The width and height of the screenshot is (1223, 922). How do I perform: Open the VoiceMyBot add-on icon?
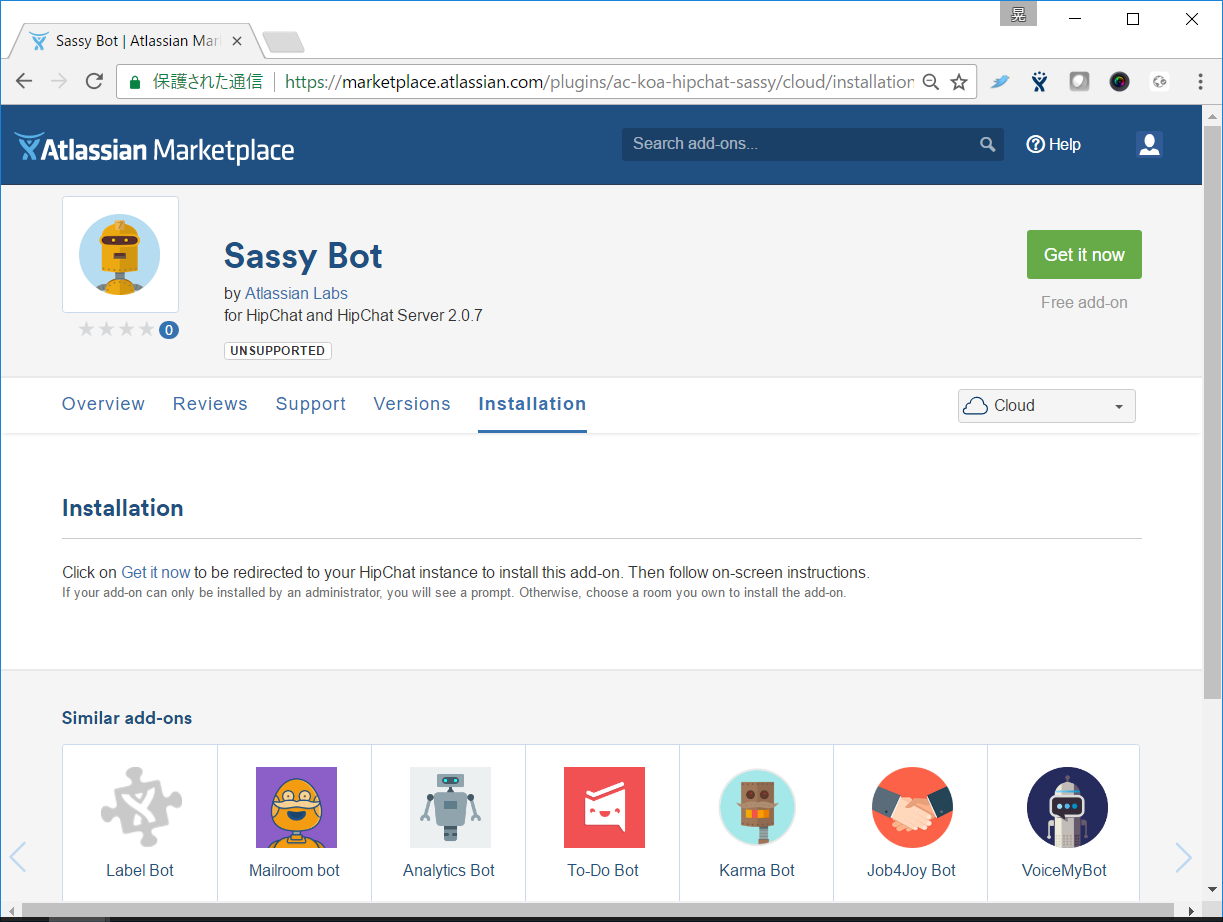1067,807
